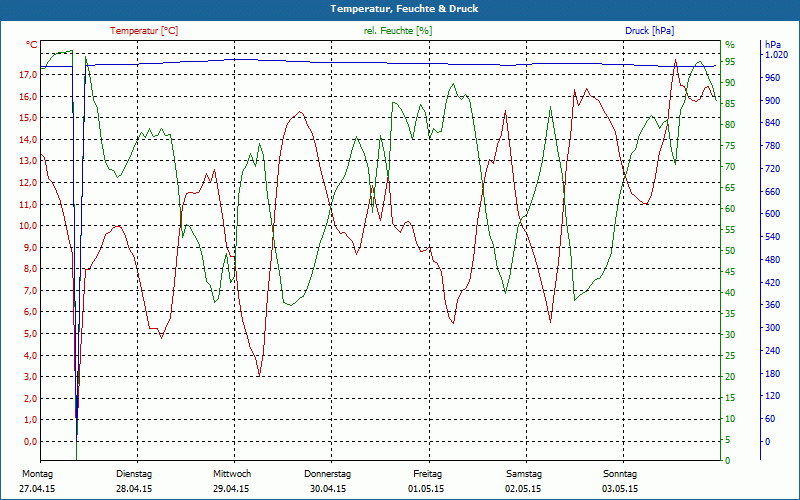Screen dimensions: 800x500
Task: Click the '14,0' temperature axis value
Action: (28, 140)
